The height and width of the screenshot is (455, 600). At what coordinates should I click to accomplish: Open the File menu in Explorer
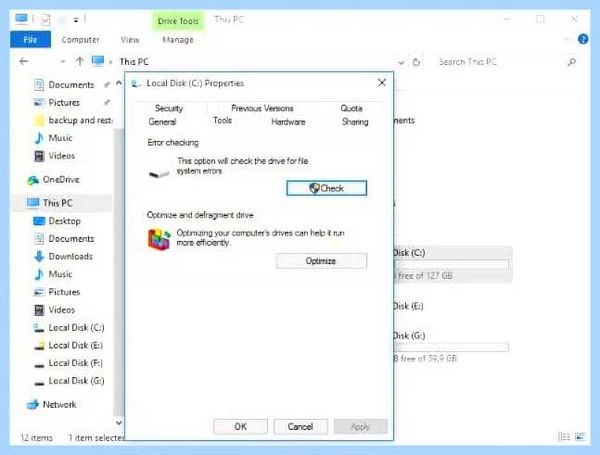click(30, 39)
